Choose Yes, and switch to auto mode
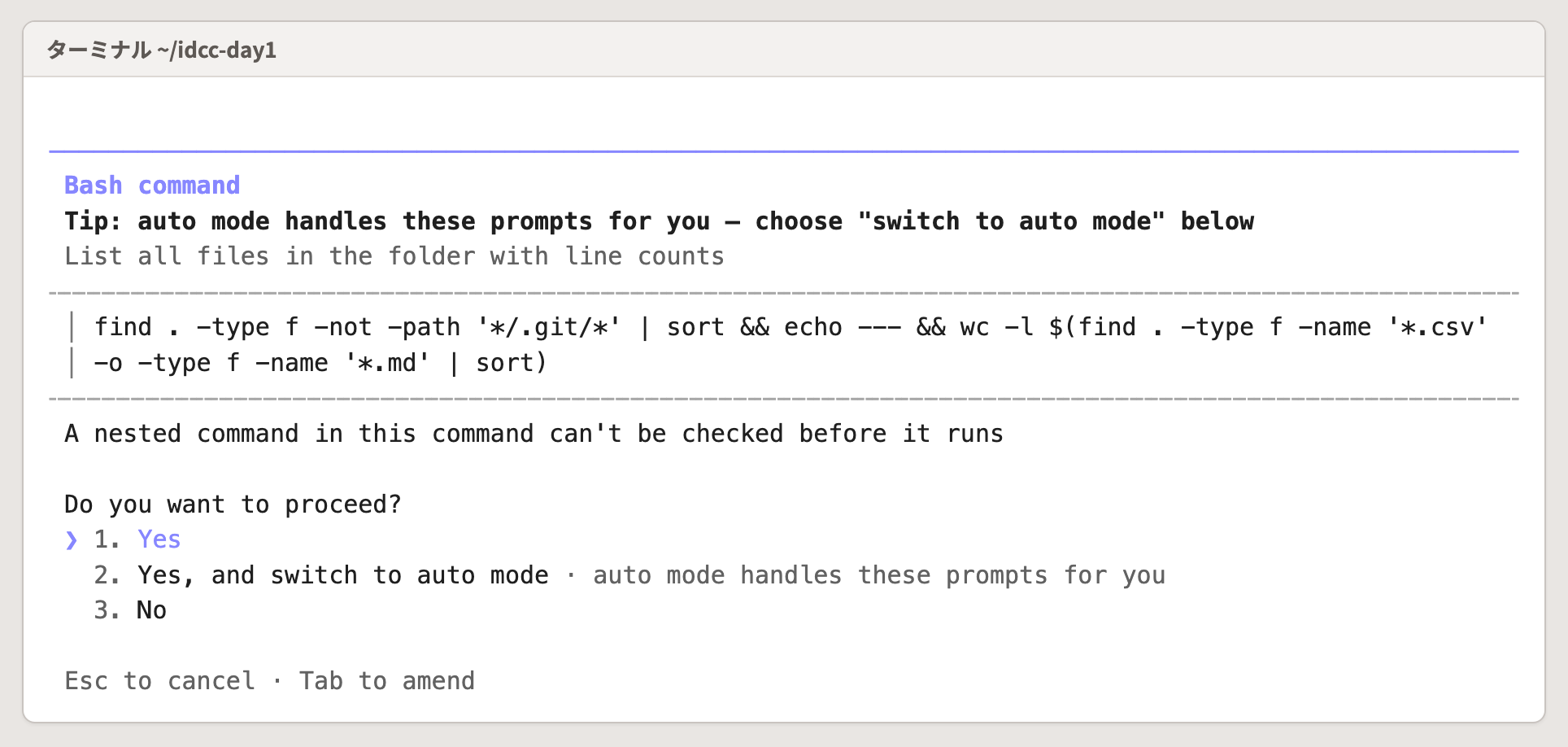 (342, 575)
